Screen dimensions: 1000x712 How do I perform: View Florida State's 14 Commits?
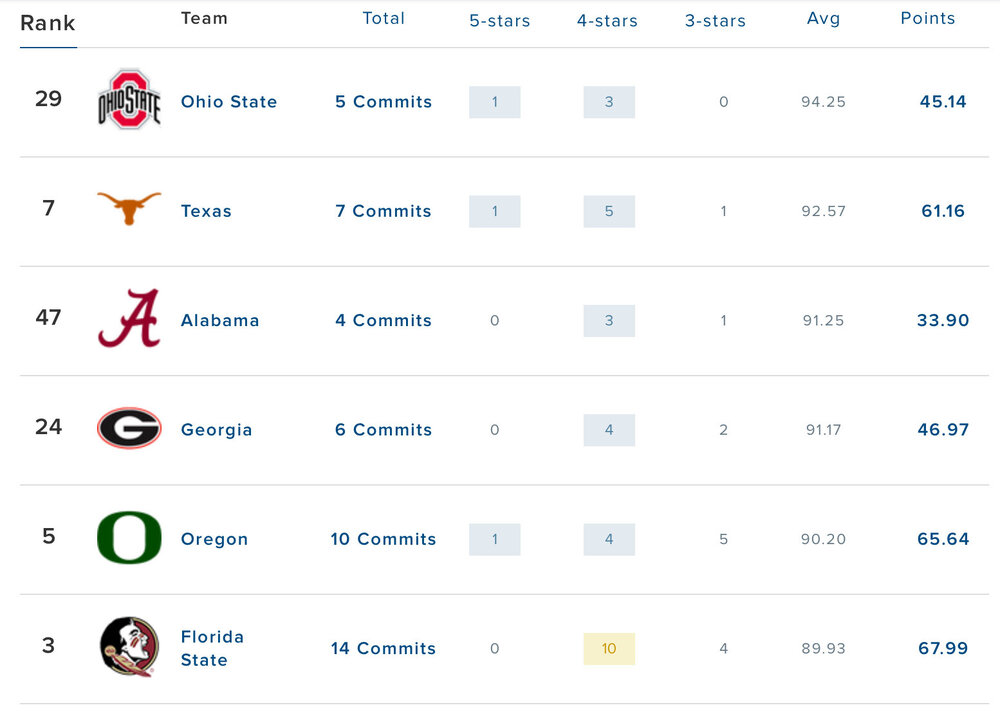coord(383,648)
